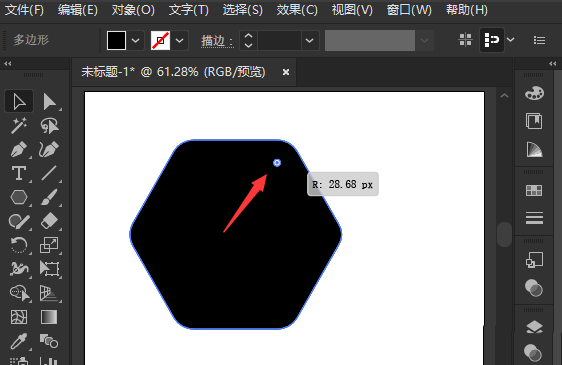Expand the right panel dock double arrows

553,64
